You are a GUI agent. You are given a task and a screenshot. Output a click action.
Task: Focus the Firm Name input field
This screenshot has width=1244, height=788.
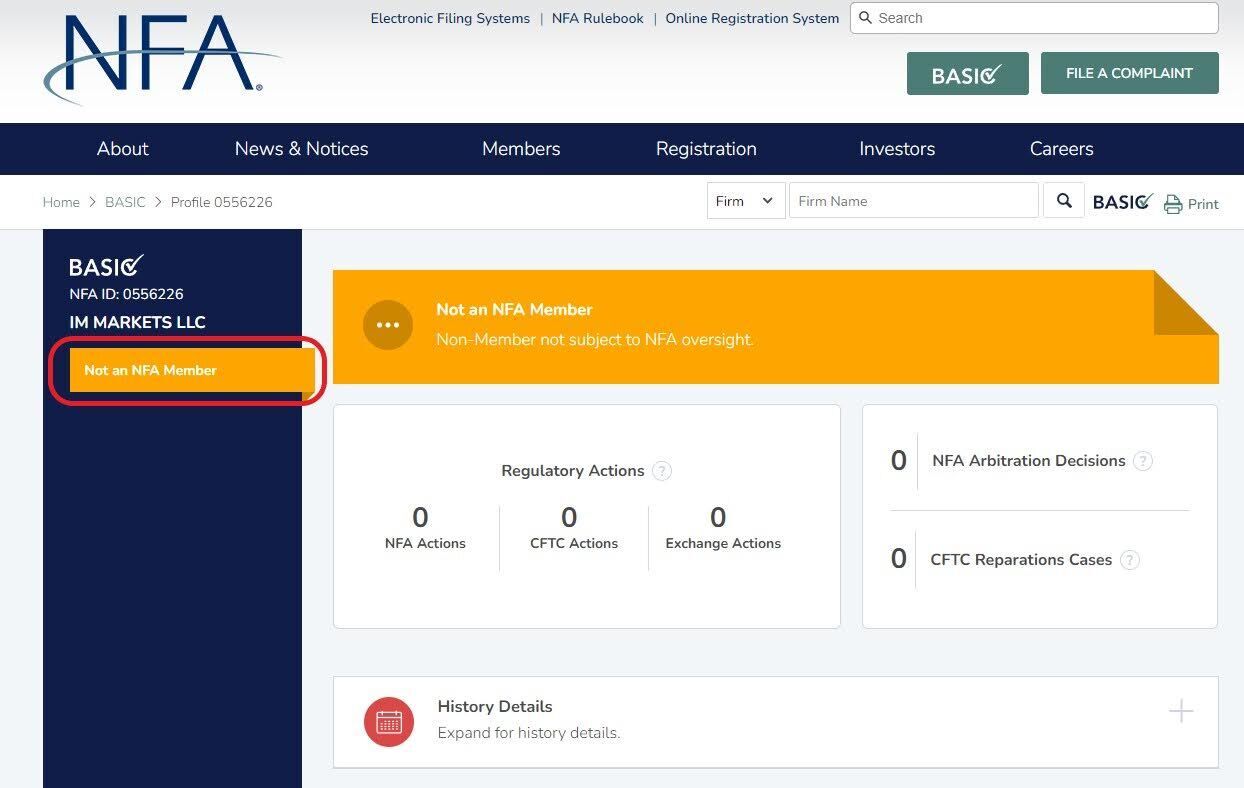914,201
